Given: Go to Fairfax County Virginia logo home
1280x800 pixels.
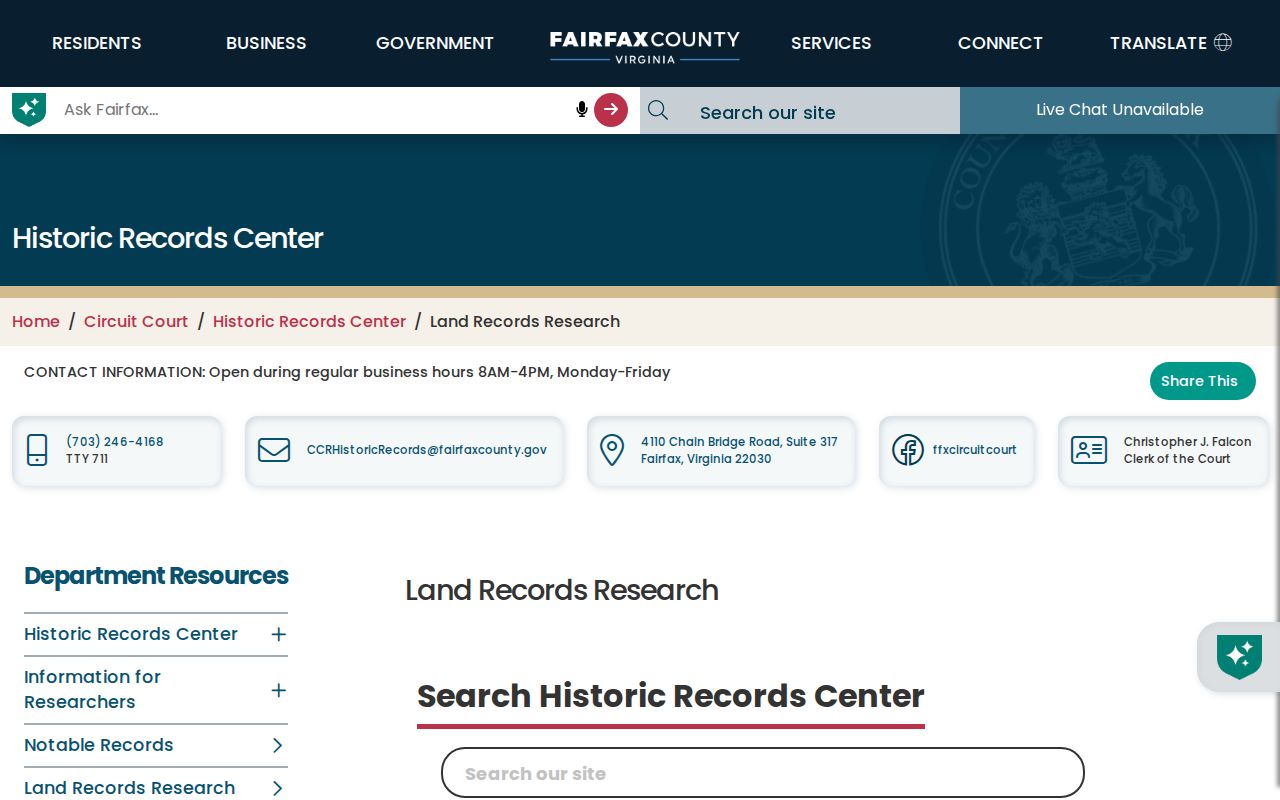Looking at the screenshot, I should click(x=645, y=46).
